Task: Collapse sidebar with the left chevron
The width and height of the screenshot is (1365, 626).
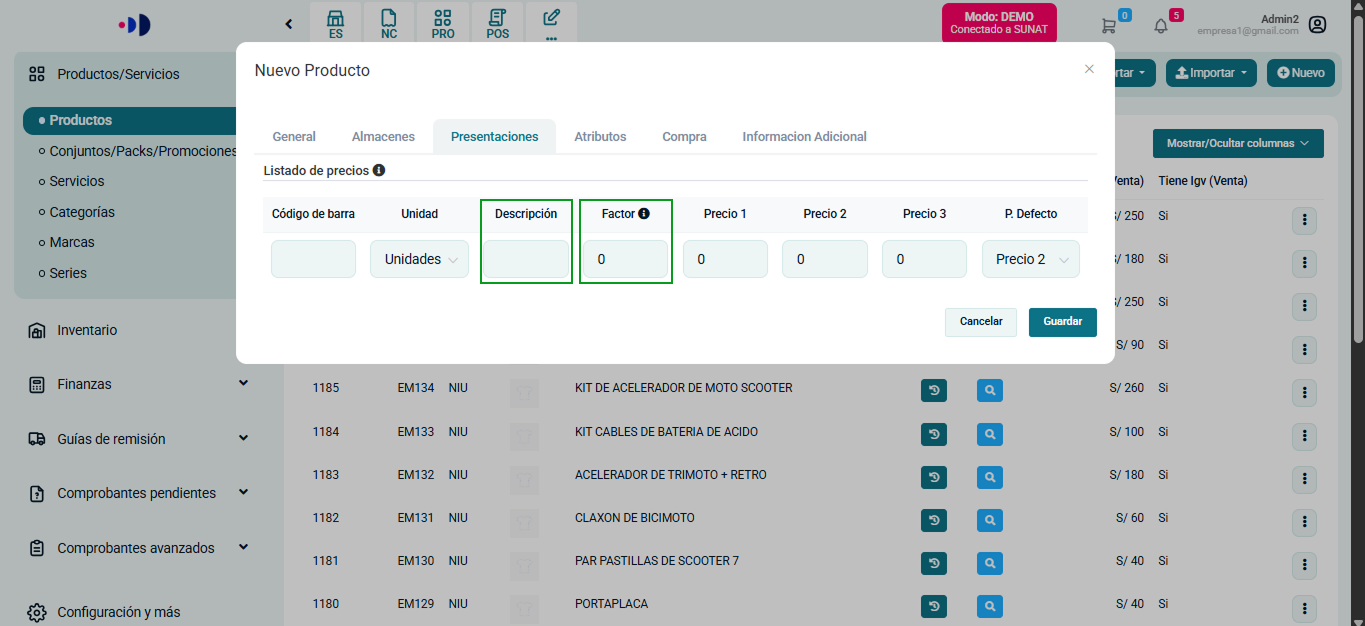Action: pyautogui.click(x=289, y=24)
